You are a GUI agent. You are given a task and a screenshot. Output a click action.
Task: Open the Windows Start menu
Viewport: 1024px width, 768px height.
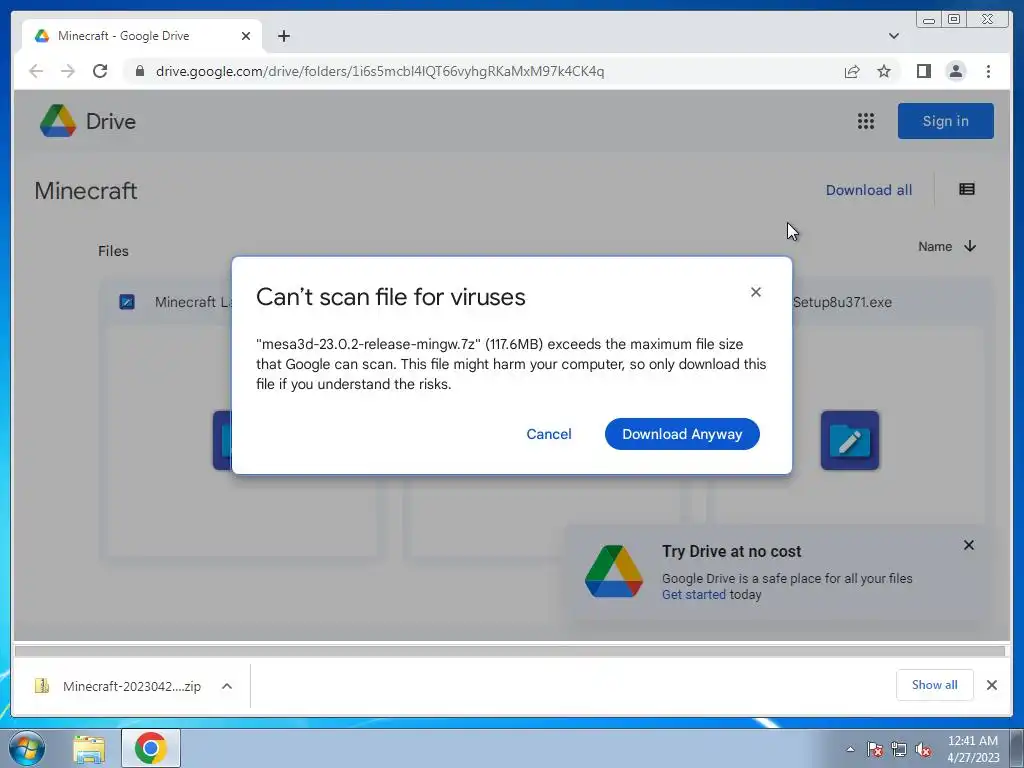pos(26,748)
